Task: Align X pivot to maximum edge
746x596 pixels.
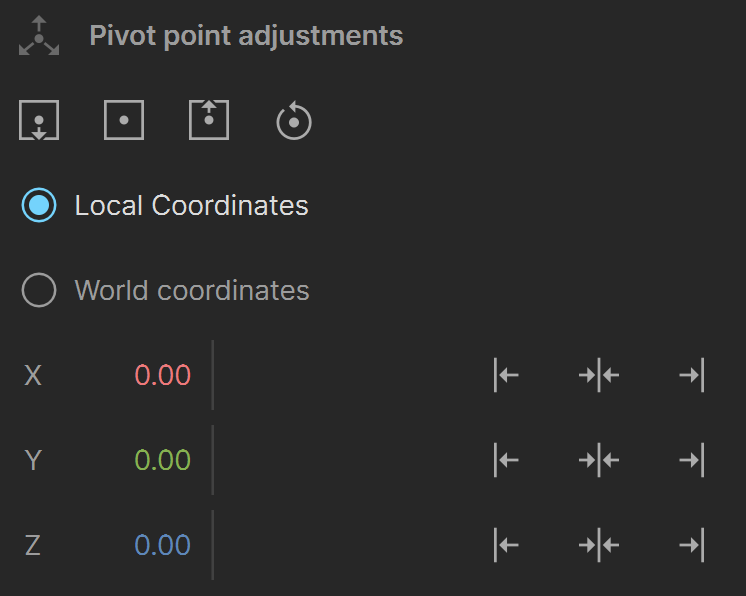Action: [x=692, y=375]
